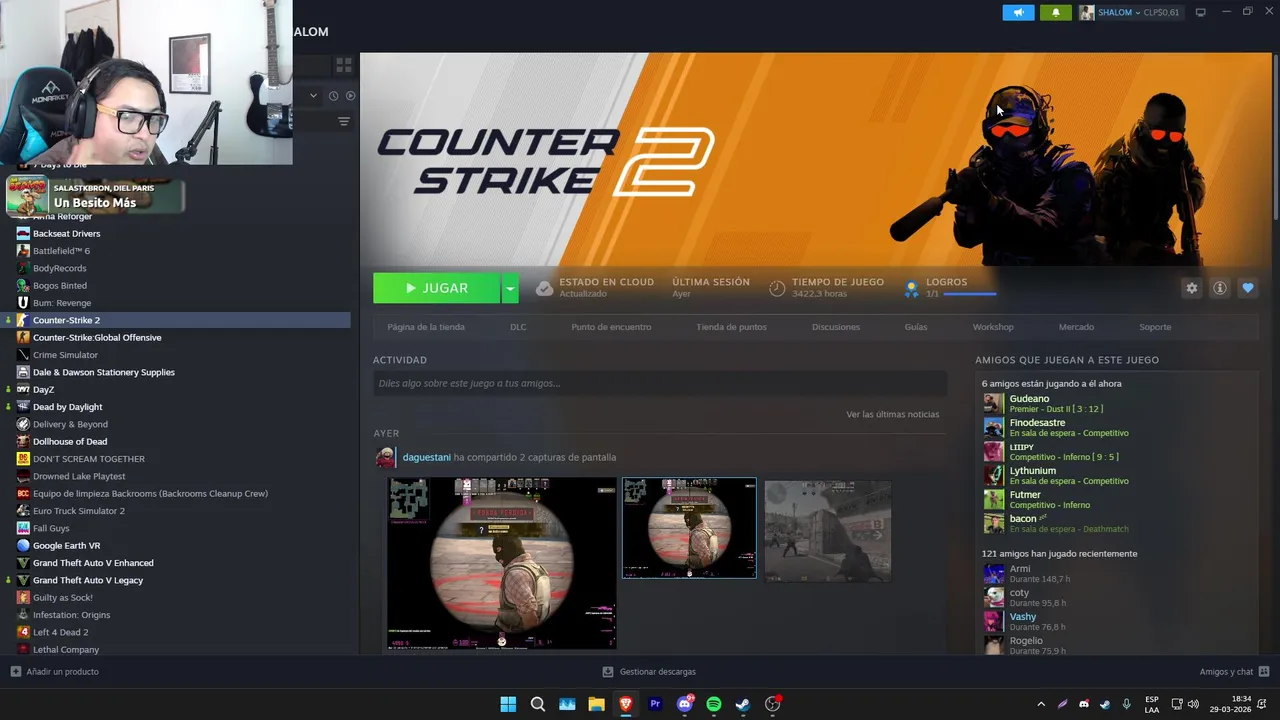The height and width of the screenshot is (720, 1280).
Task: Open the Discusiones tab
Action: coord(836,327)
